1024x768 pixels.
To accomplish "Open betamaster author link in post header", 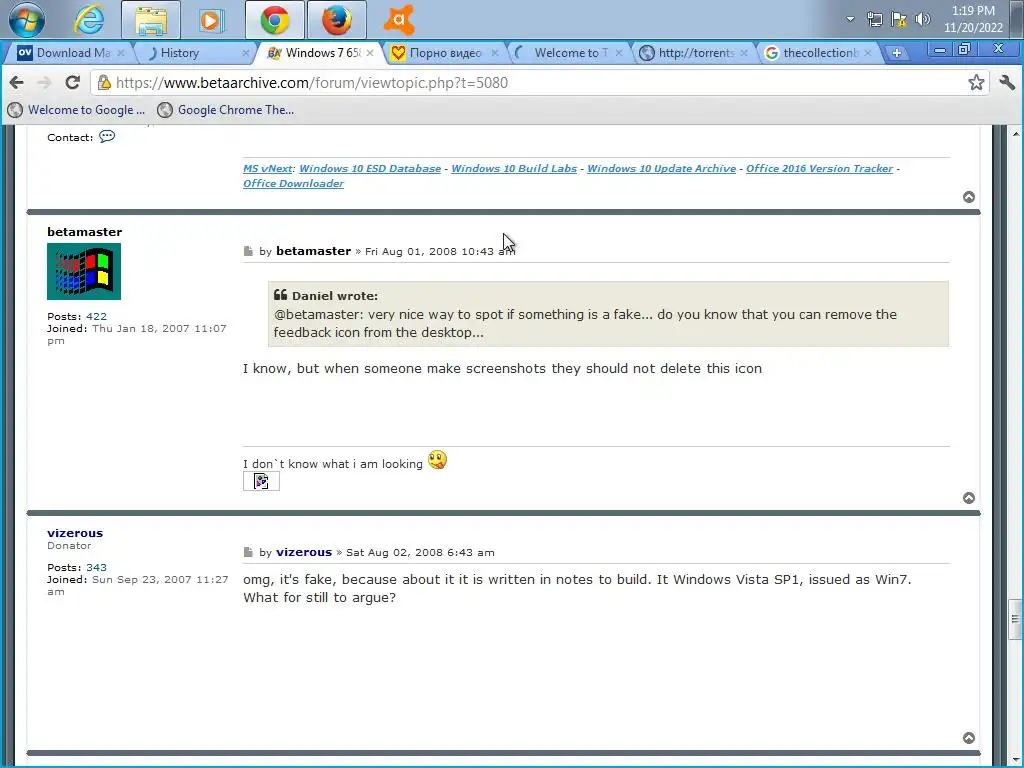I will click(x=313, y=251).
